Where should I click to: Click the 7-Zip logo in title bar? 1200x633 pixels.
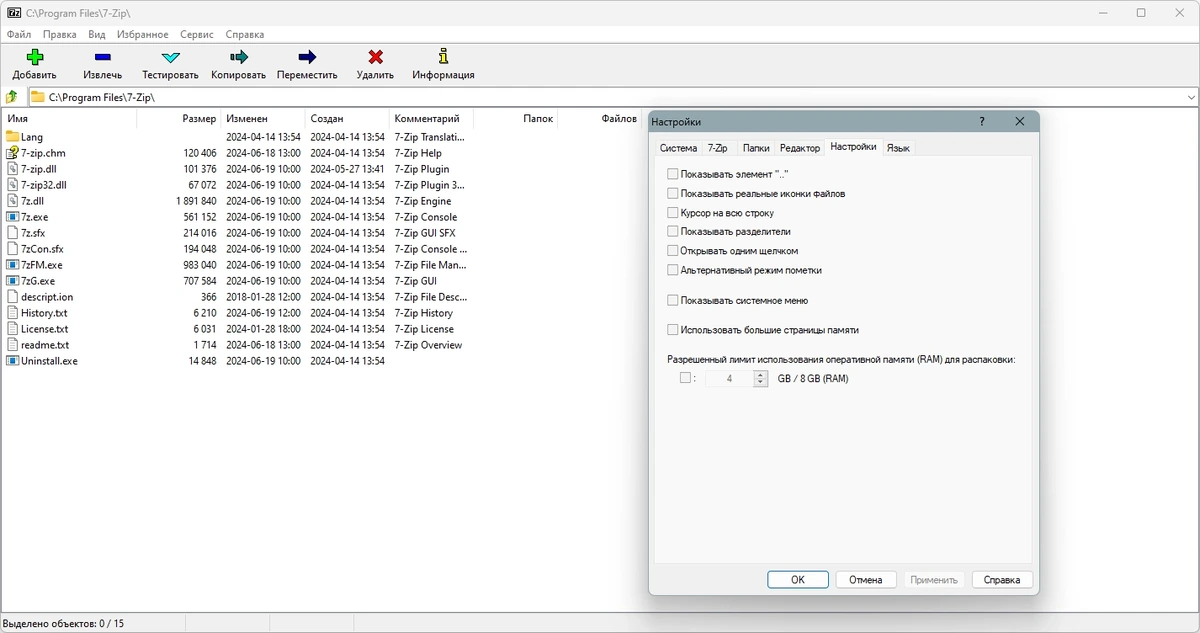14,13
